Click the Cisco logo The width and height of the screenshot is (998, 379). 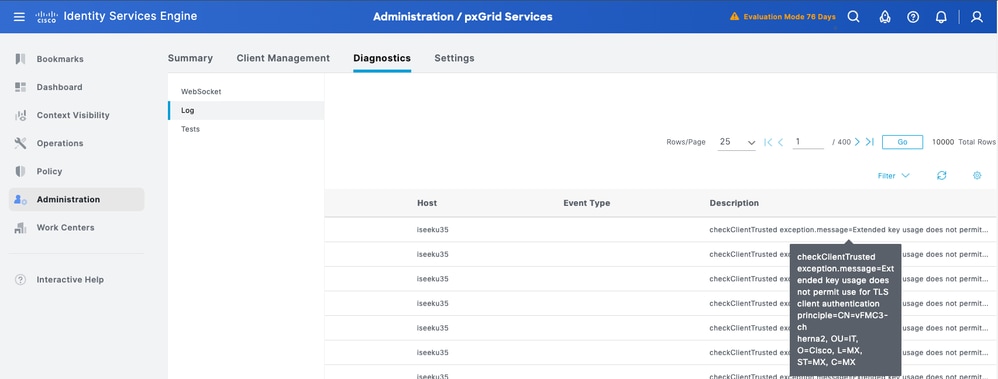[46, 17]
